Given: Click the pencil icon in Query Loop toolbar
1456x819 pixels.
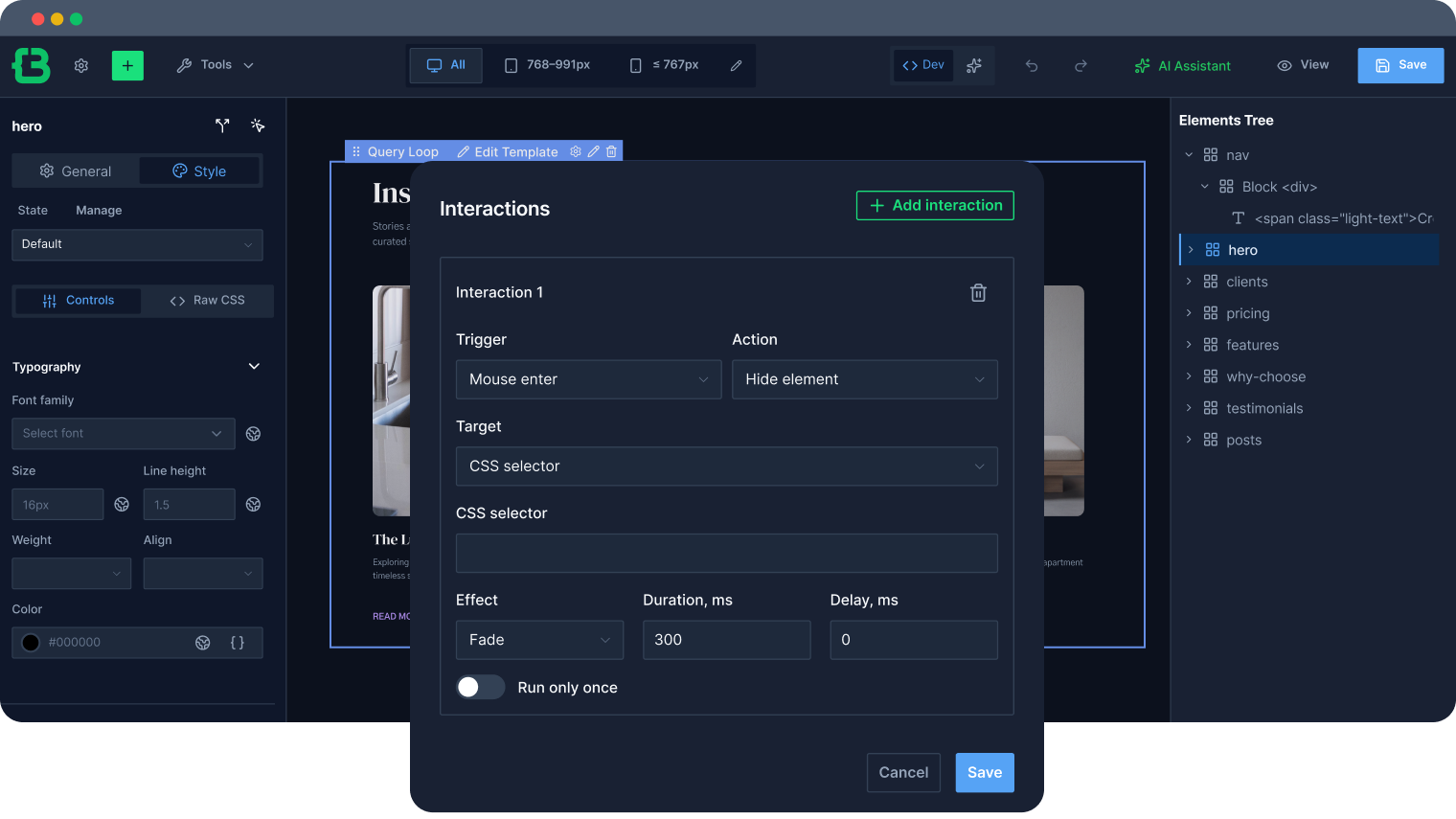Looking at the screenshot, I should (594, 151).
